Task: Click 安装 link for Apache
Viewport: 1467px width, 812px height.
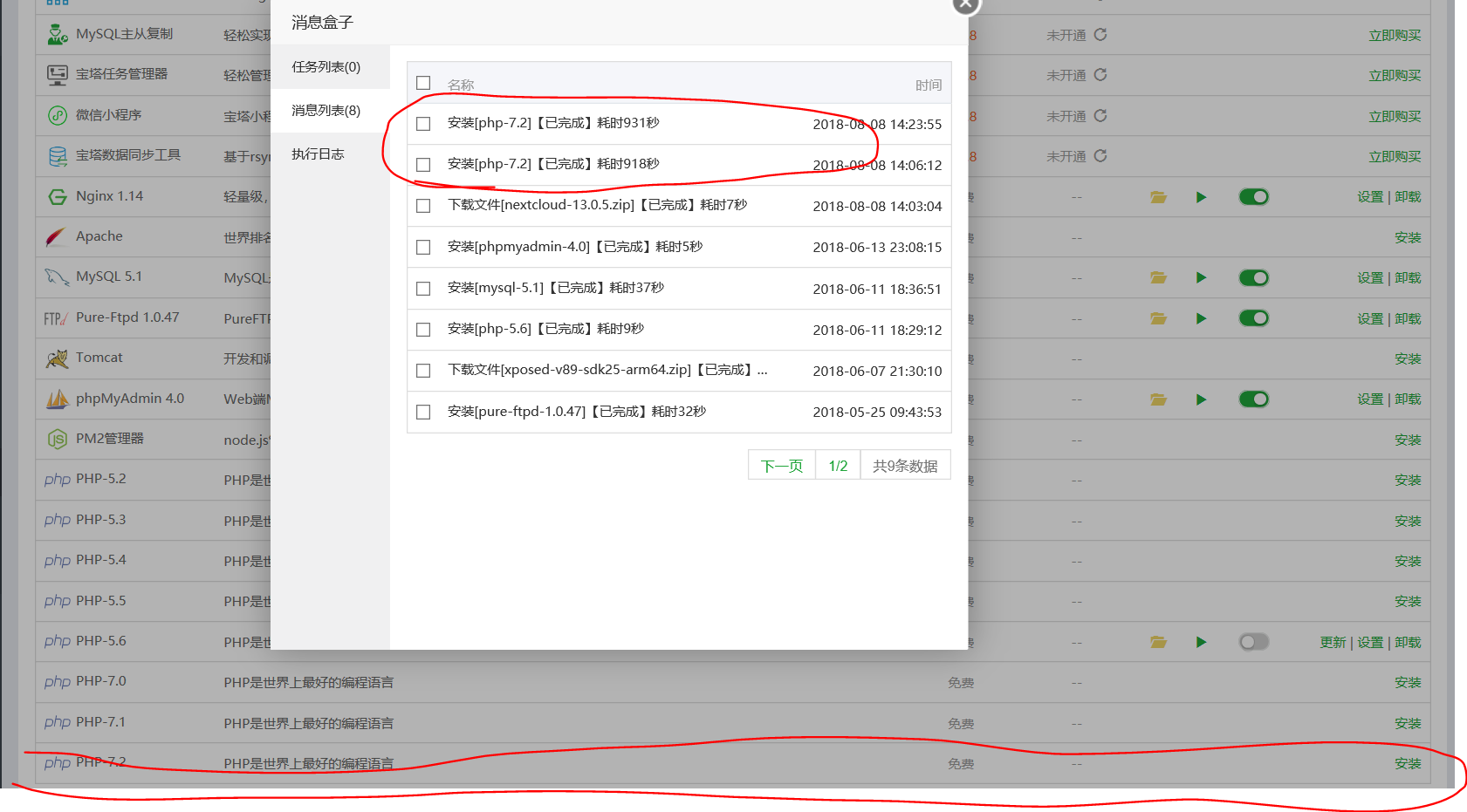Action: [x=1408, y=237]
